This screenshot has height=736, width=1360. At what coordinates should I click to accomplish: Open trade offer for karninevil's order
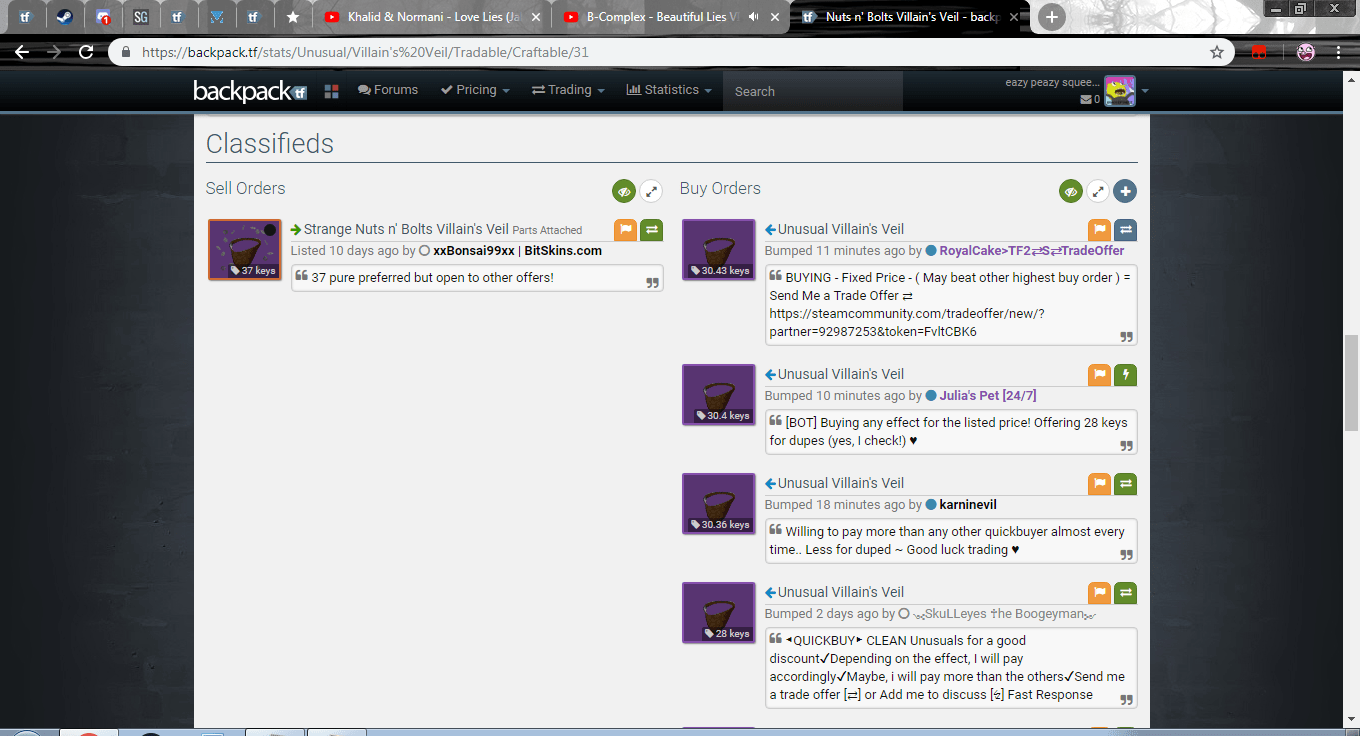click(1125, 484)
